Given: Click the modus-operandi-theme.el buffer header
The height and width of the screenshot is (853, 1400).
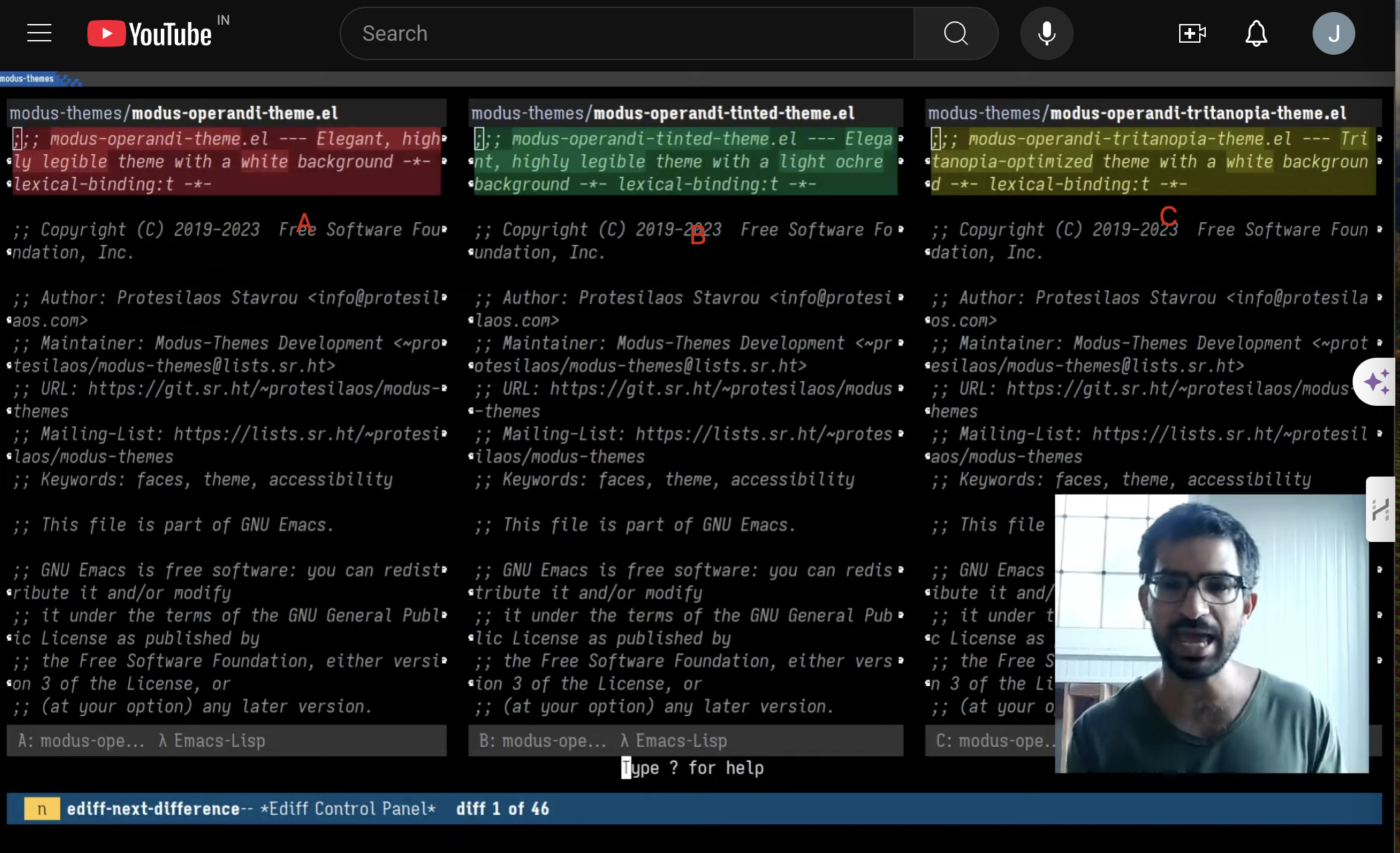Looking at the screenshot, I should tap(226, 113).
